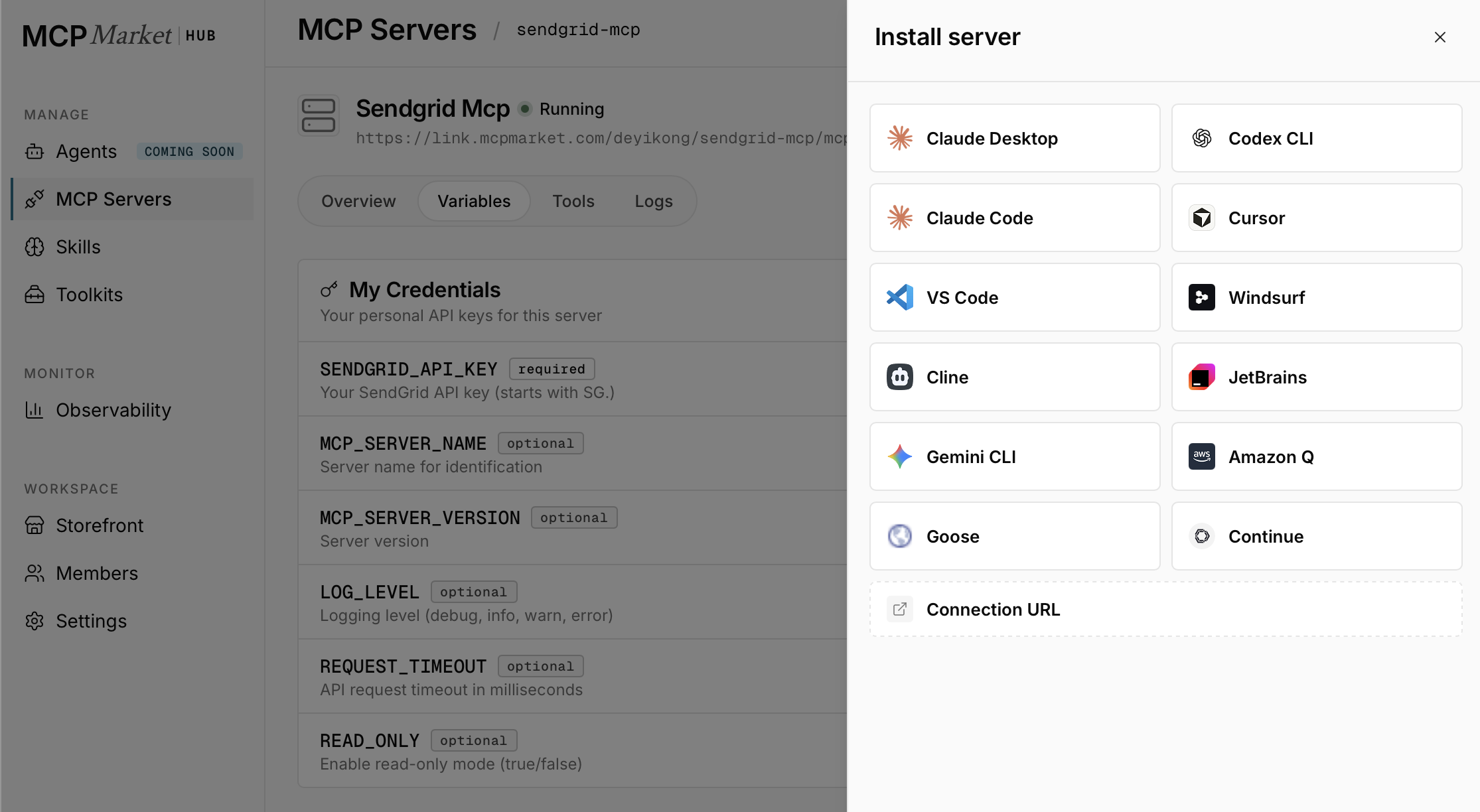1480x812 pixels.
Task: Choose the Claude Code install option
Action: [1015, 218]
